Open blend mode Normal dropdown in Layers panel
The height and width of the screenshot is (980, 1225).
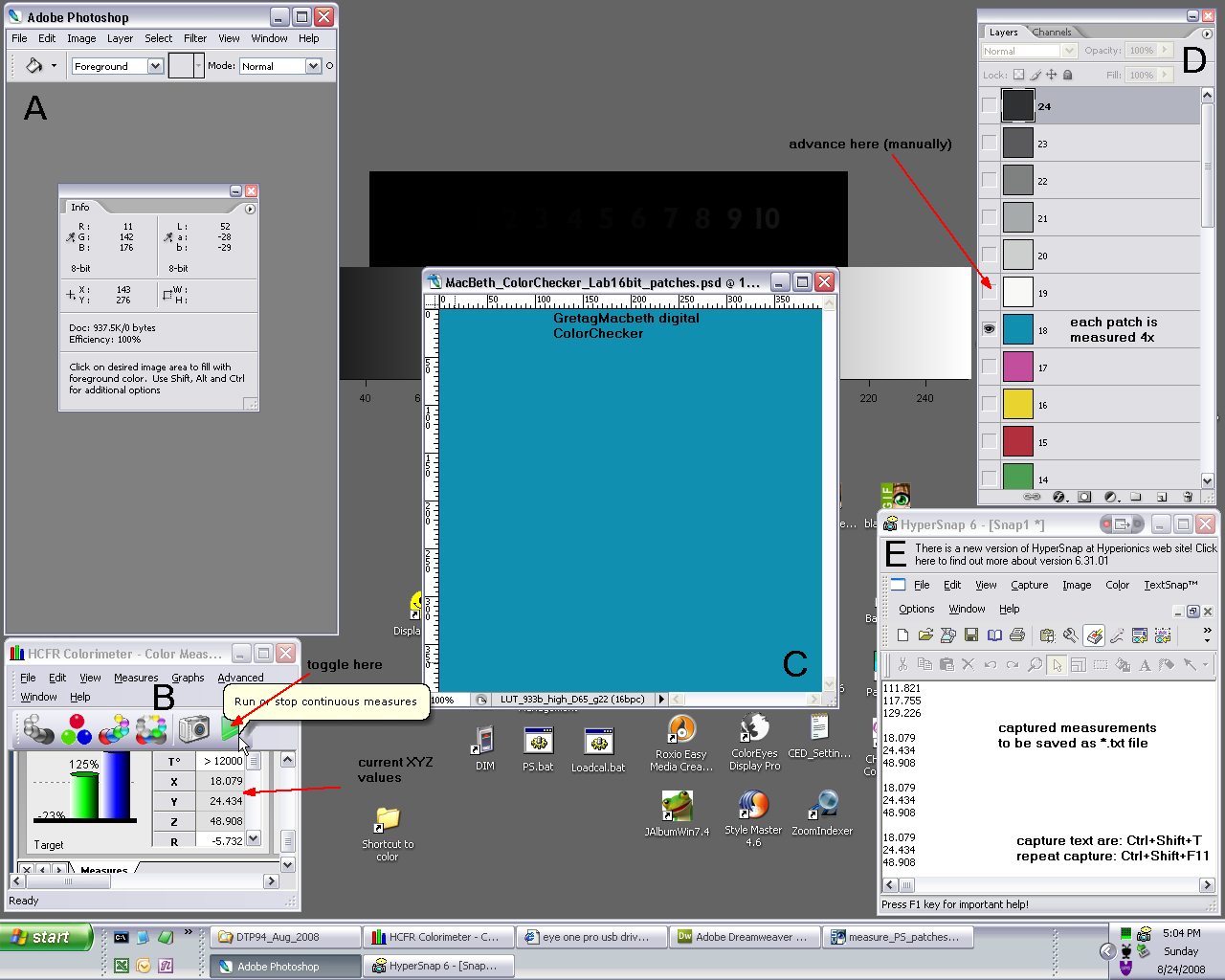(1070, 51)
